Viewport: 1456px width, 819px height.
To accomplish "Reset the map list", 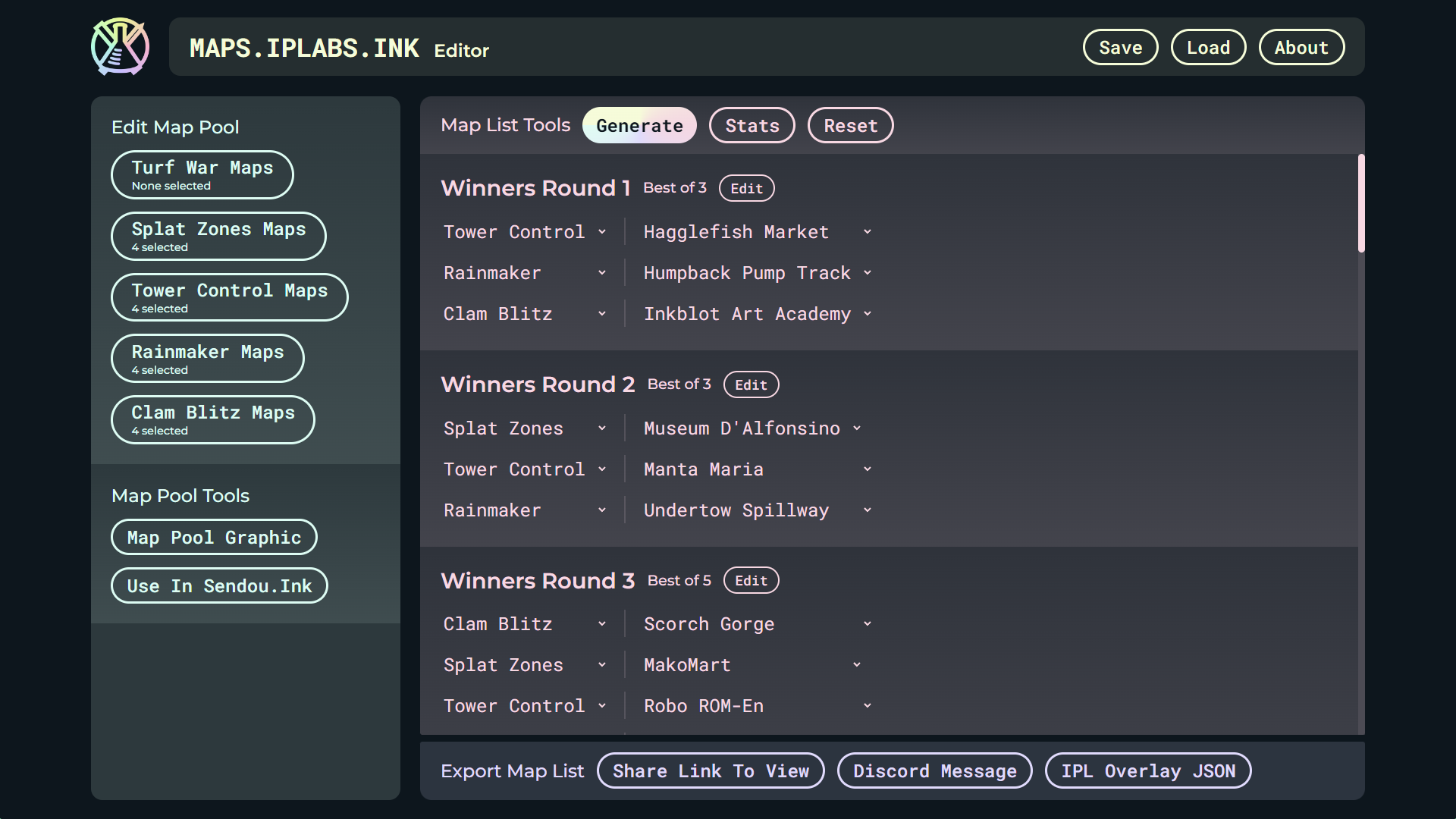I will click(x=850, y=126).
